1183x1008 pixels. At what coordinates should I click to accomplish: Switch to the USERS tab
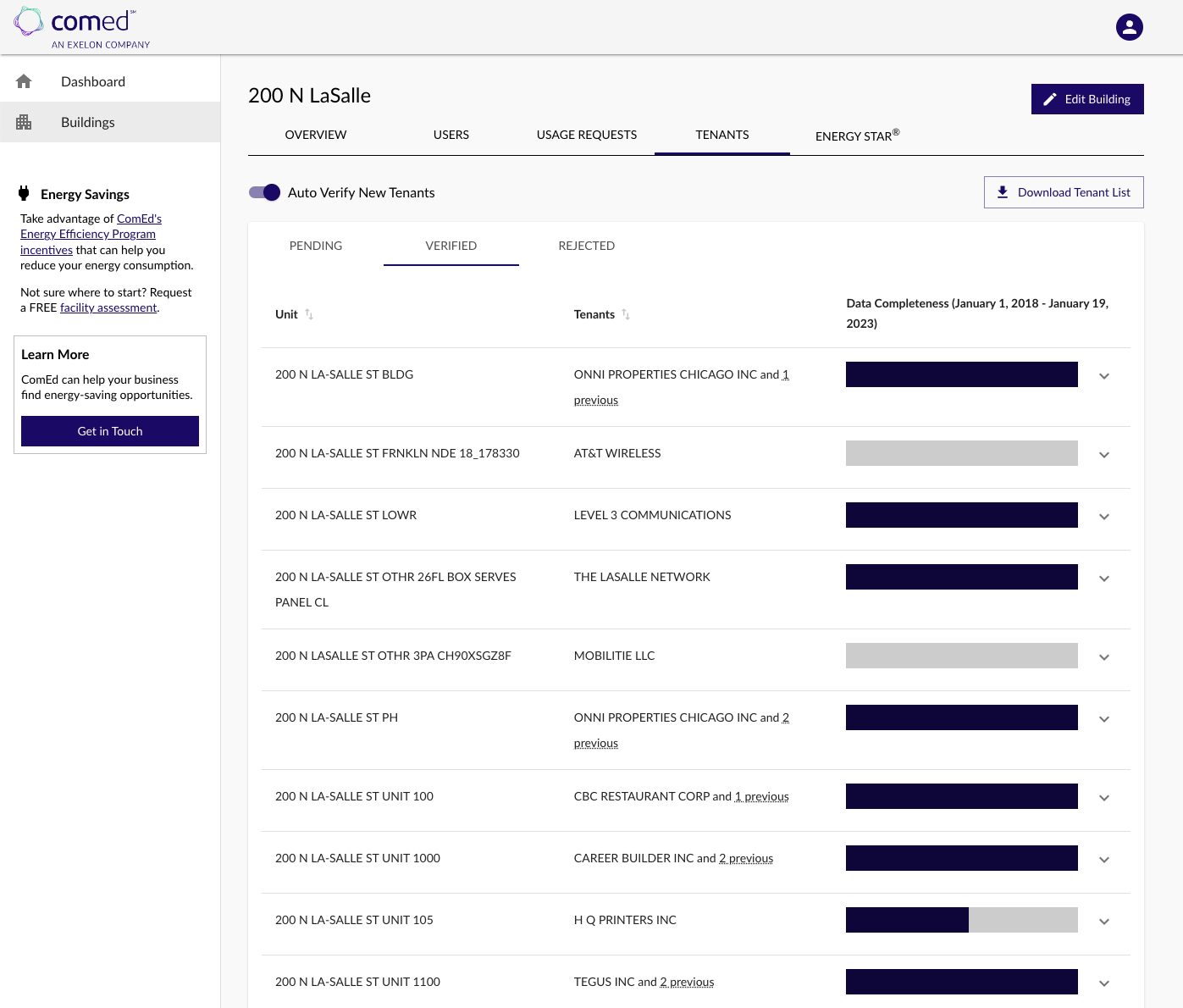[451, 135]
